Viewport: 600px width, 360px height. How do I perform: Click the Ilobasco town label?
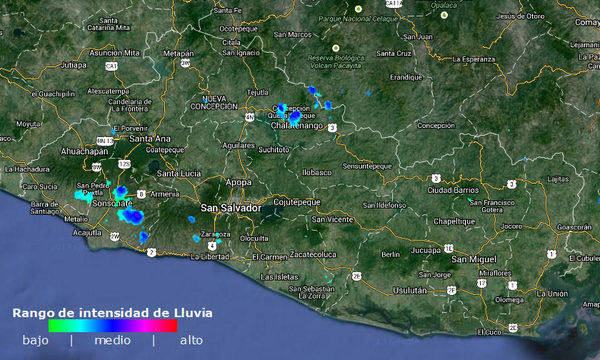(x=317, y=173)
